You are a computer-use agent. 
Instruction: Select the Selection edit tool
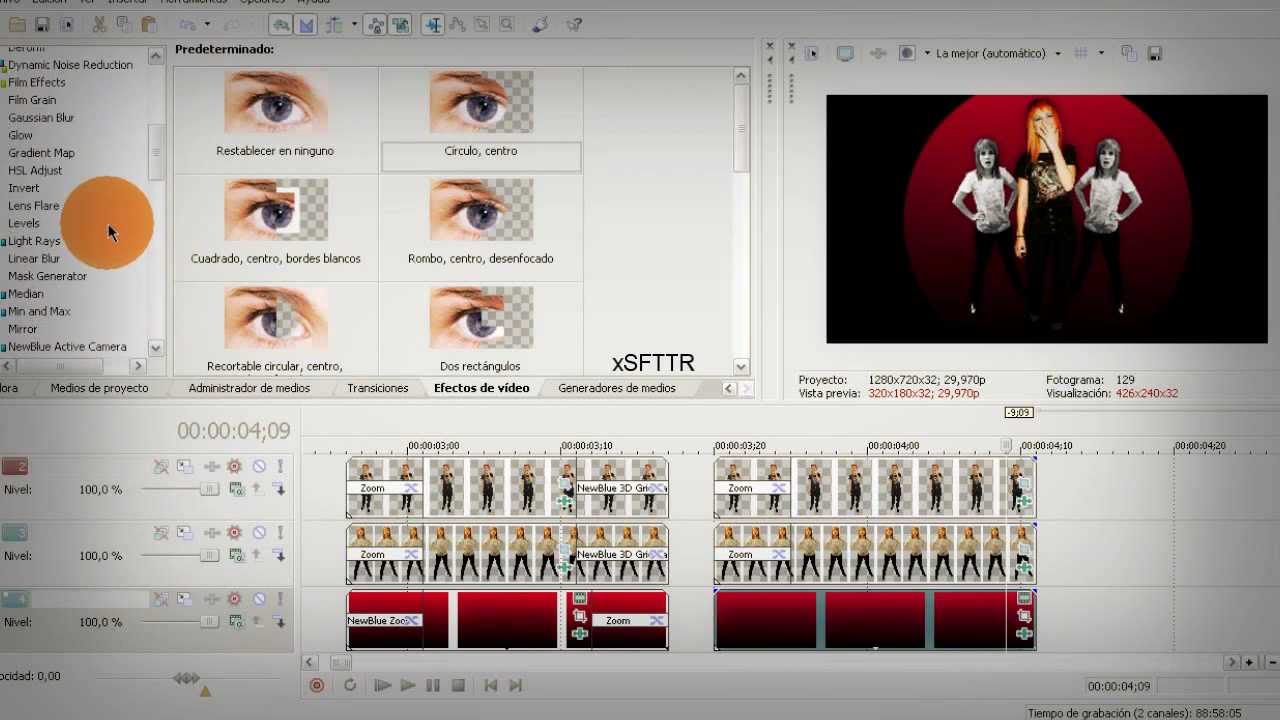(482, 24)
